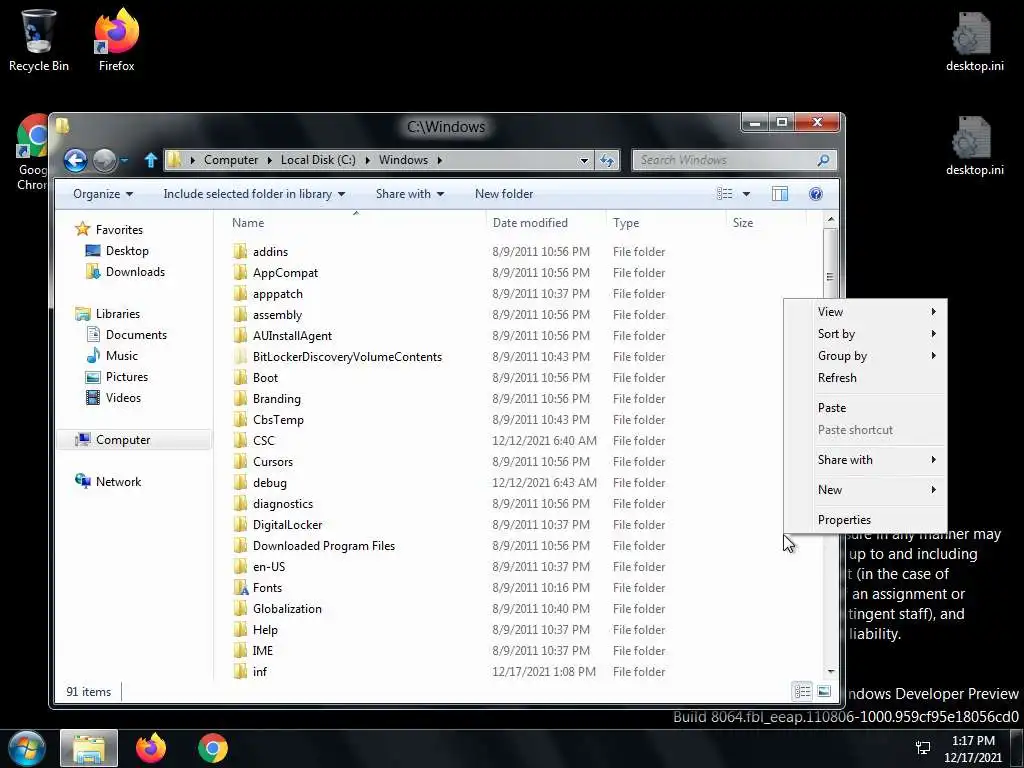Select the BitLockerDiscoveryVolumeContents folder
1024x768 pixels.
coord(347,357)
